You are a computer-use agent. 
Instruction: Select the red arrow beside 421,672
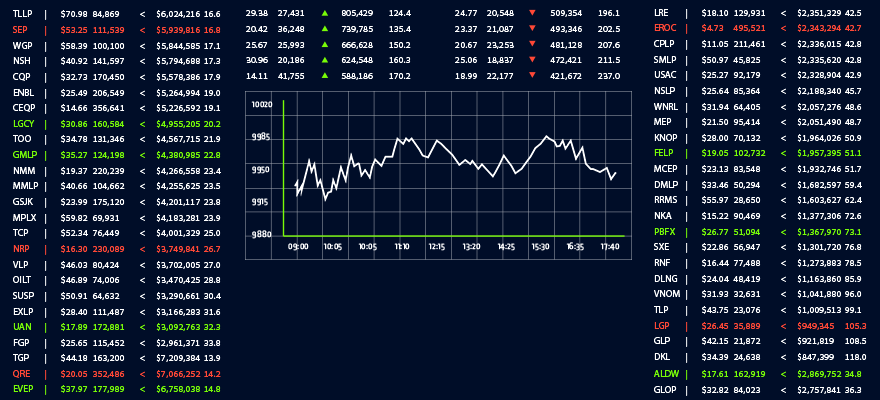click(x=531, y=75)
